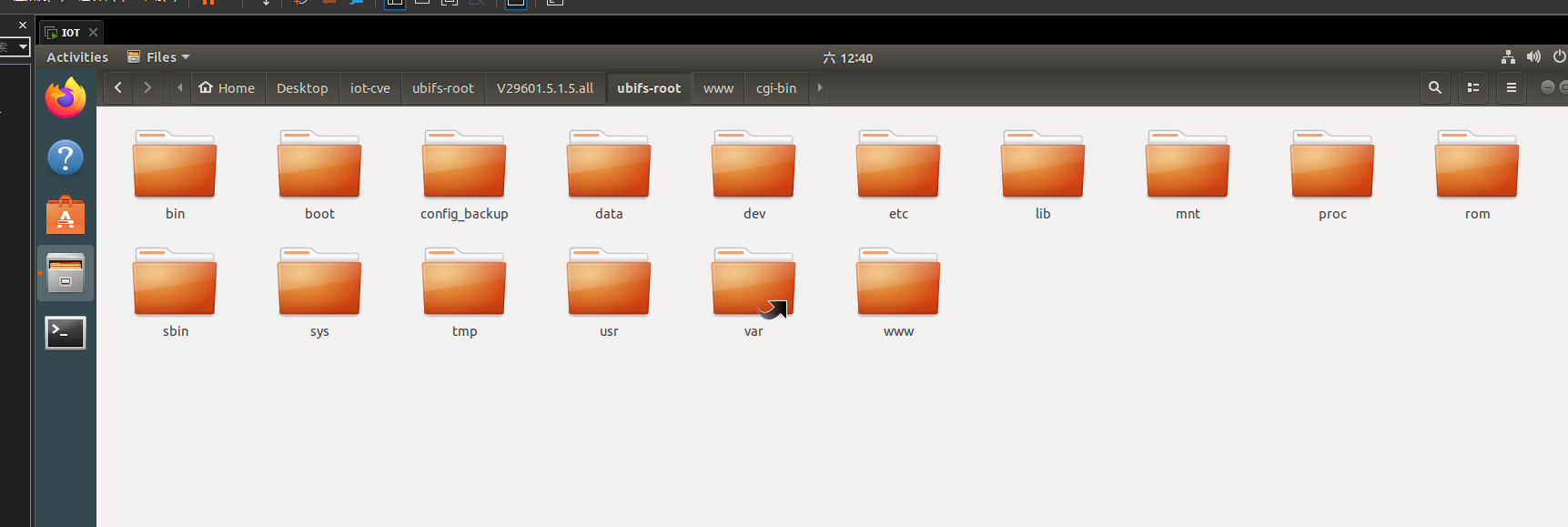Image resolution: width=1568 pixels, height=527 pixels.
Task: Expand path bar with right chevron
Action: click(x=820, y=88)
